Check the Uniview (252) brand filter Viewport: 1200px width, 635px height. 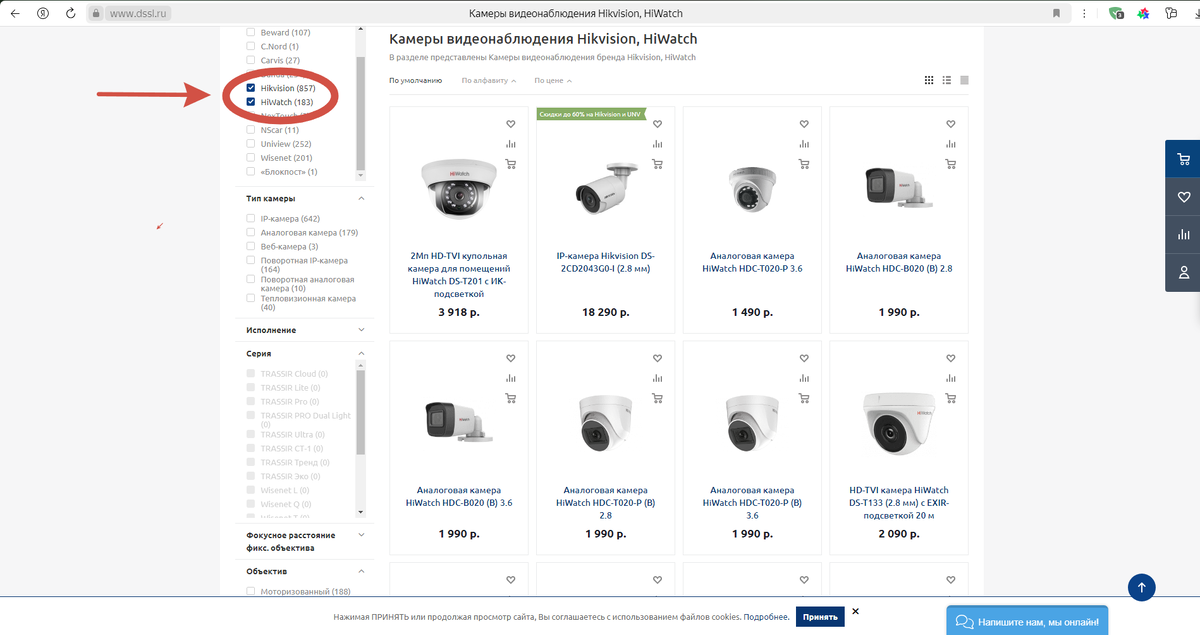(x=251, y=144)
